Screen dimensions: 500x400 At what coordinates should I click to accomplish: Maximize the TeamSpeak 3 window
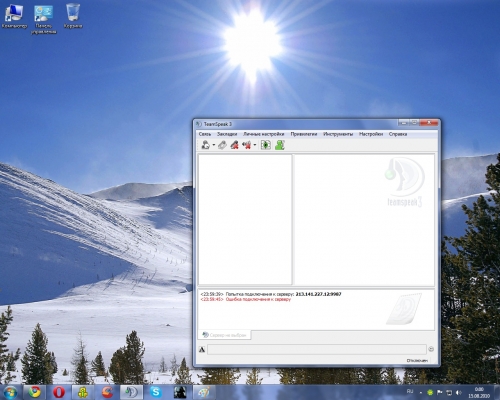tap(414, 123)
